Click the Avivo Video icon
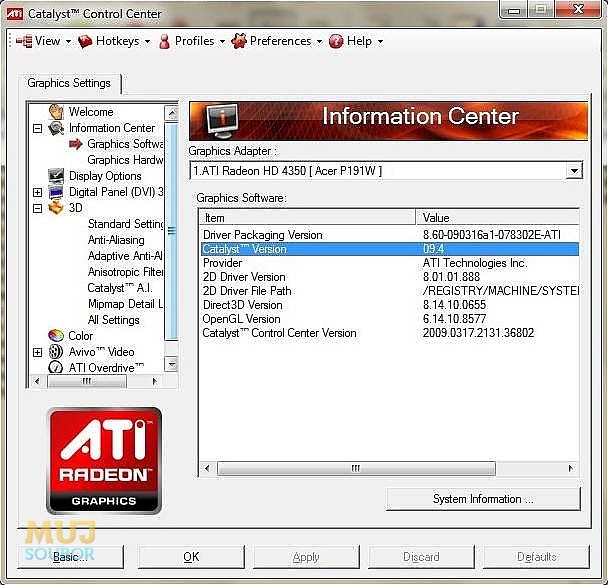Screen dimensions: 608x585 [56, 352]
